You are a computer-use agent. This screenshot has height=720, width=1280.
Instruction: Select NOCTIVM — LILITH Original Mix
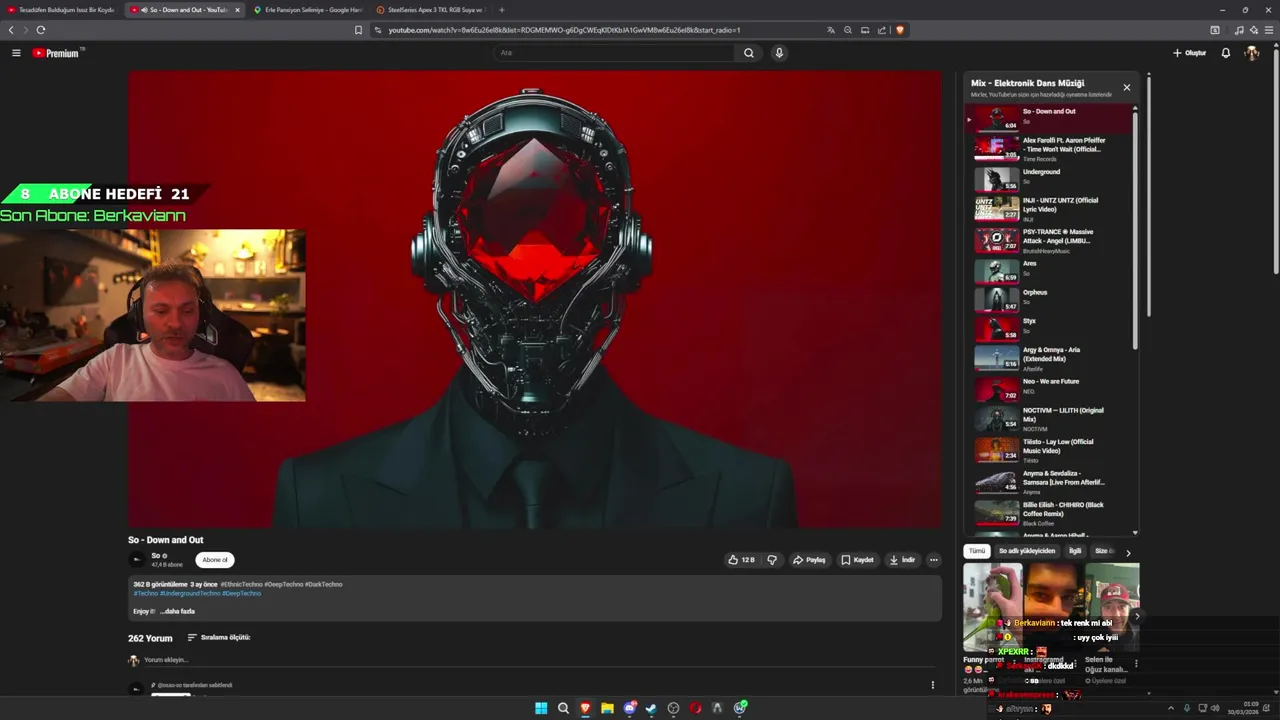[x=1050, y=418]
